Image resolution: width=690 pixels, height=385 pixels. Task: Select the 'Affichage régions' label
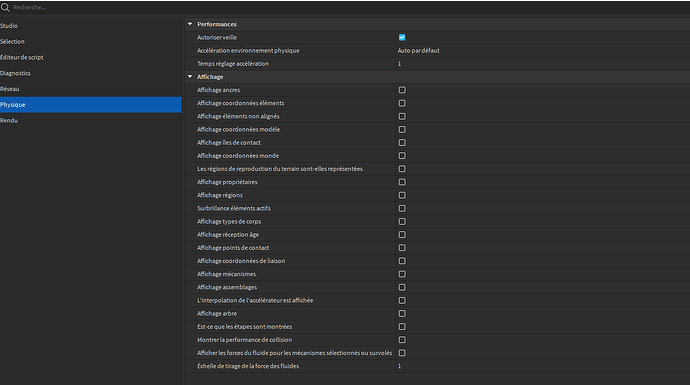click(220, 195)
